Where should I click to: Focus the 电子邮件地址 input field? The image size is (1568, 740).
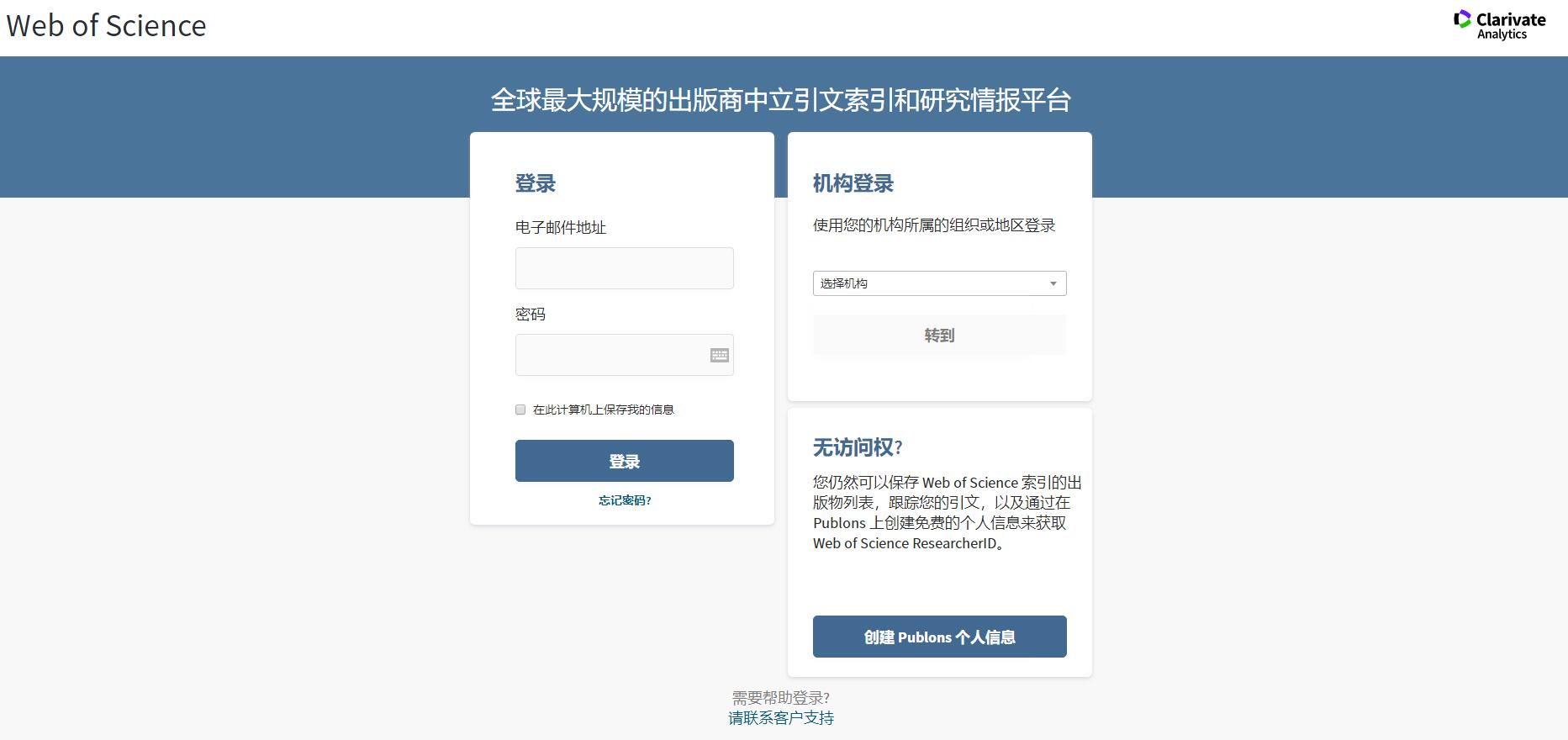[x=624, y=268]
